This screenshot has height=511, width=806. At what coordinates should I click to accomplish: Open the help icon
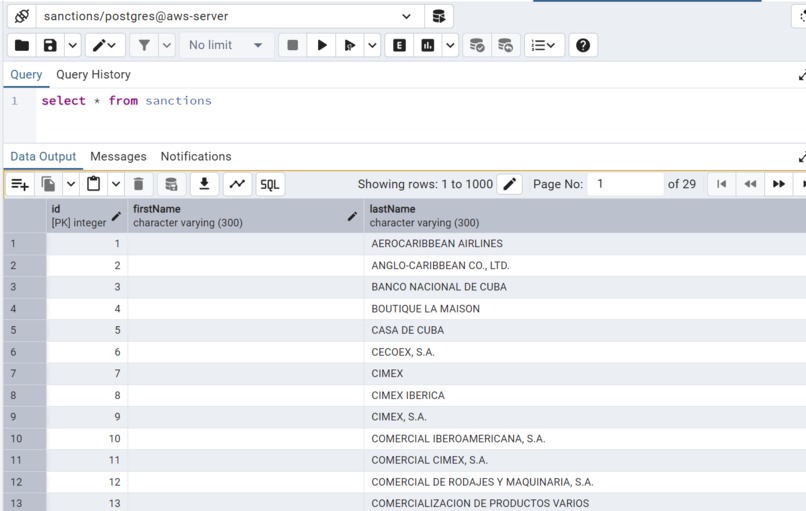click(x=583, y=45)
